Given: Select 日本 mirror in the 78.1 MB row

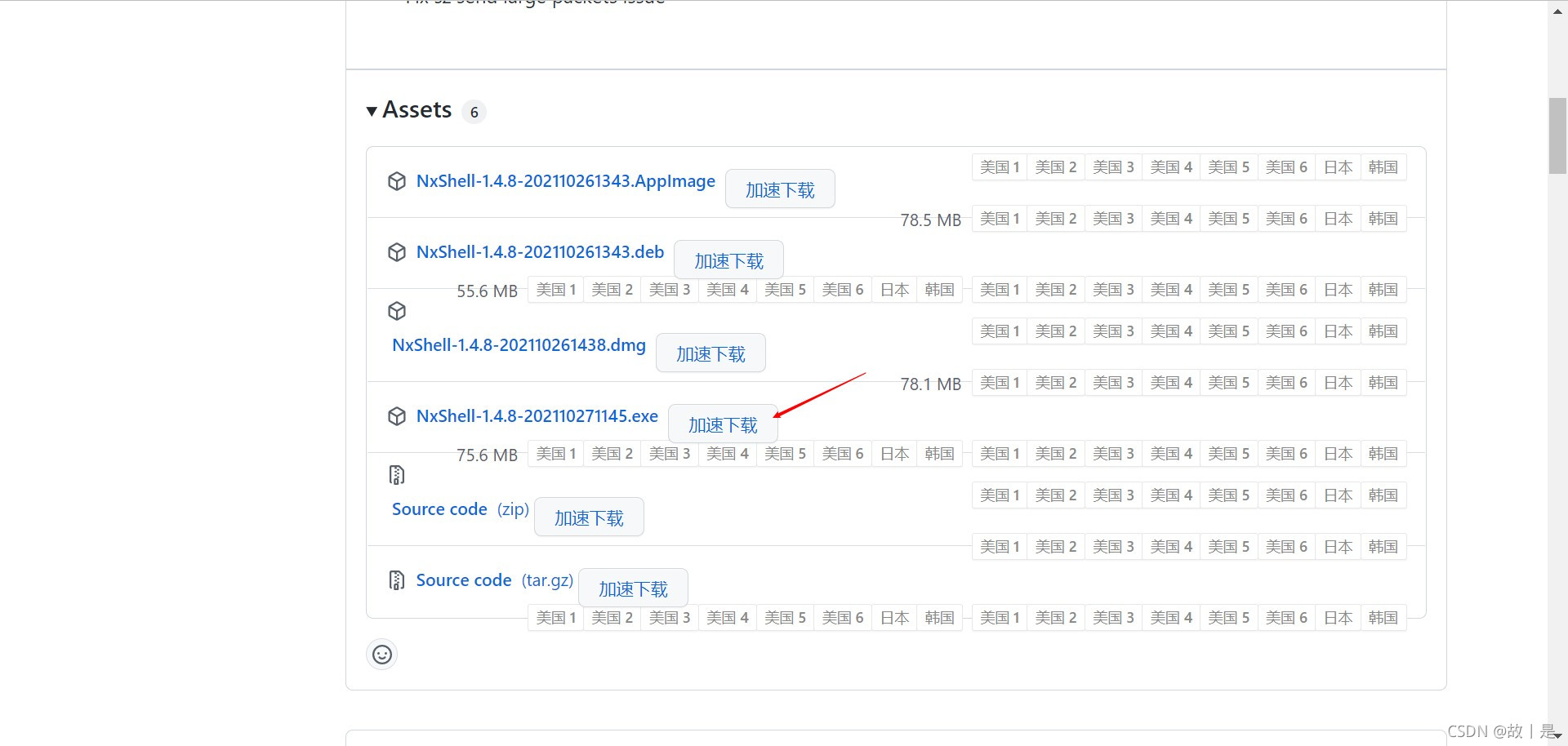Looking at the screenshot, I should pos(1339,383).
